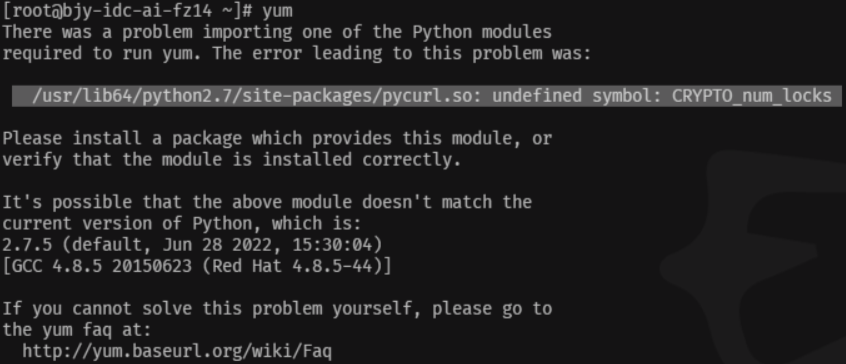Click 'verify that the module is installed' line
The height and width of the screenshot is (364, 846).
click(x=232, y=160)
